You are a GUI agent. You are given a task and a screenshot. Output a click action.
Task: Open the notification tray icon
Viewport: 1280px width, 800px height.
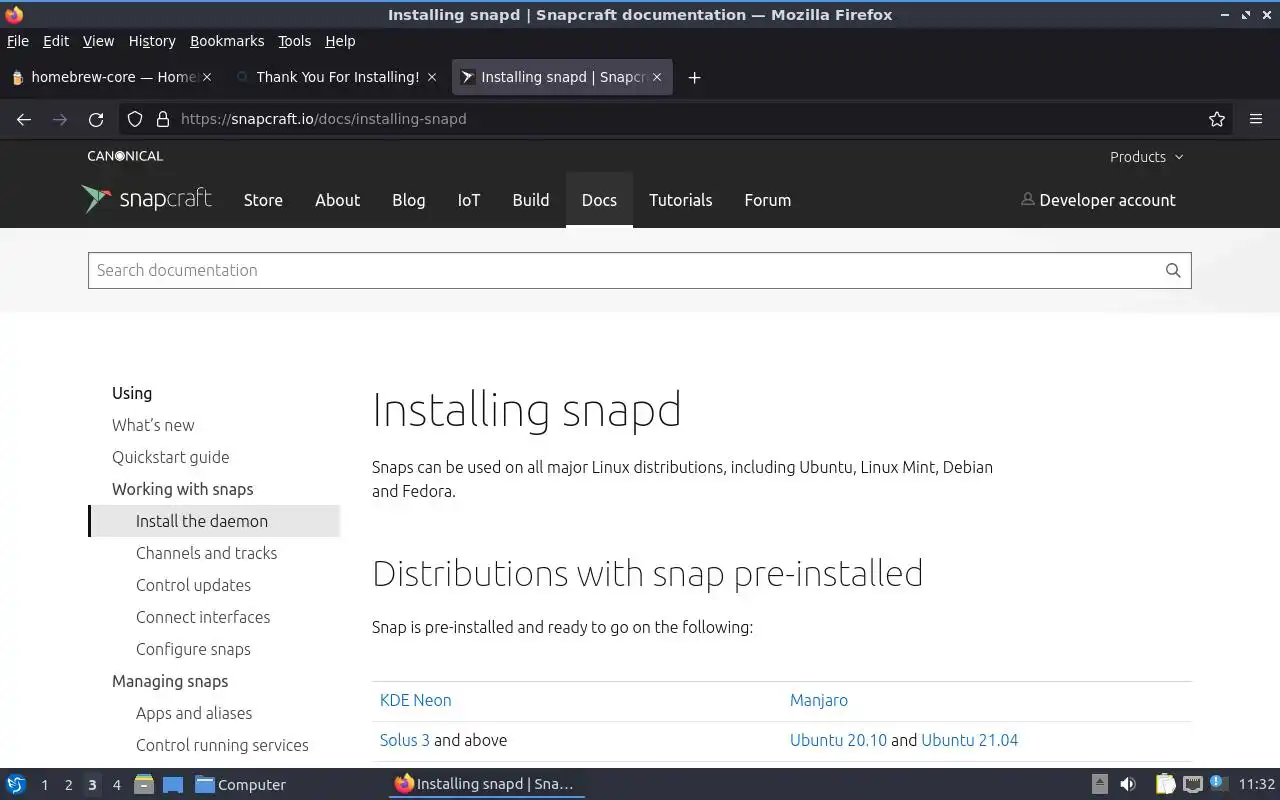(1217, 783)
